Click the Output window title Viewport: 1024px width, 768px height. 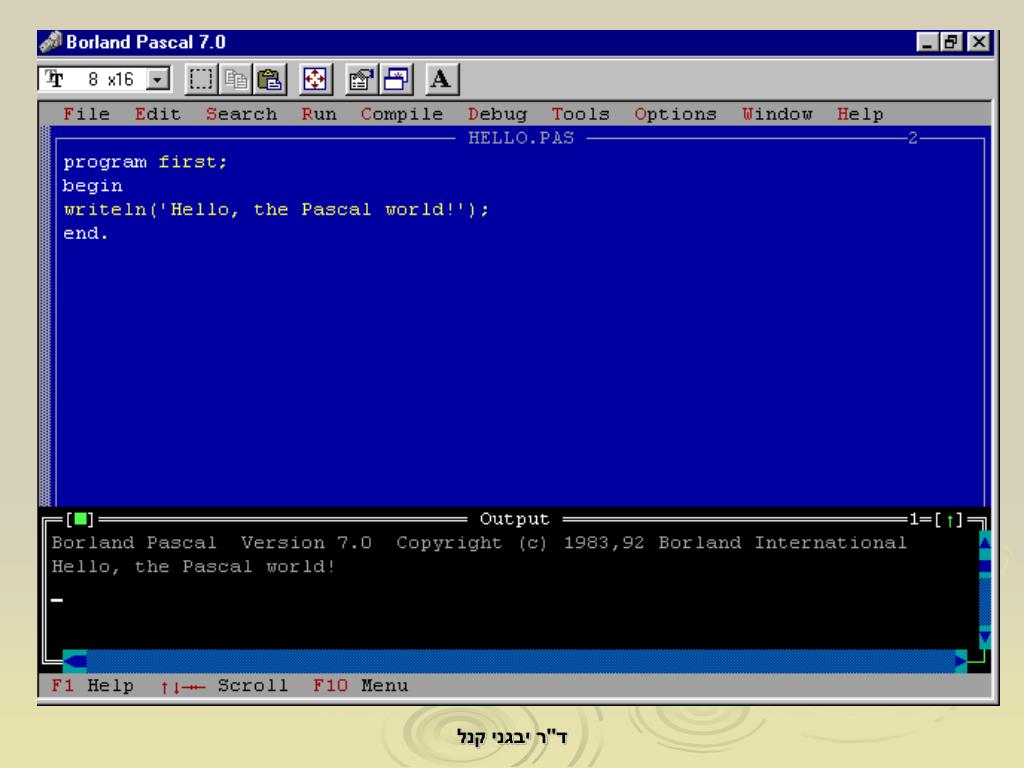coord(514,519)
